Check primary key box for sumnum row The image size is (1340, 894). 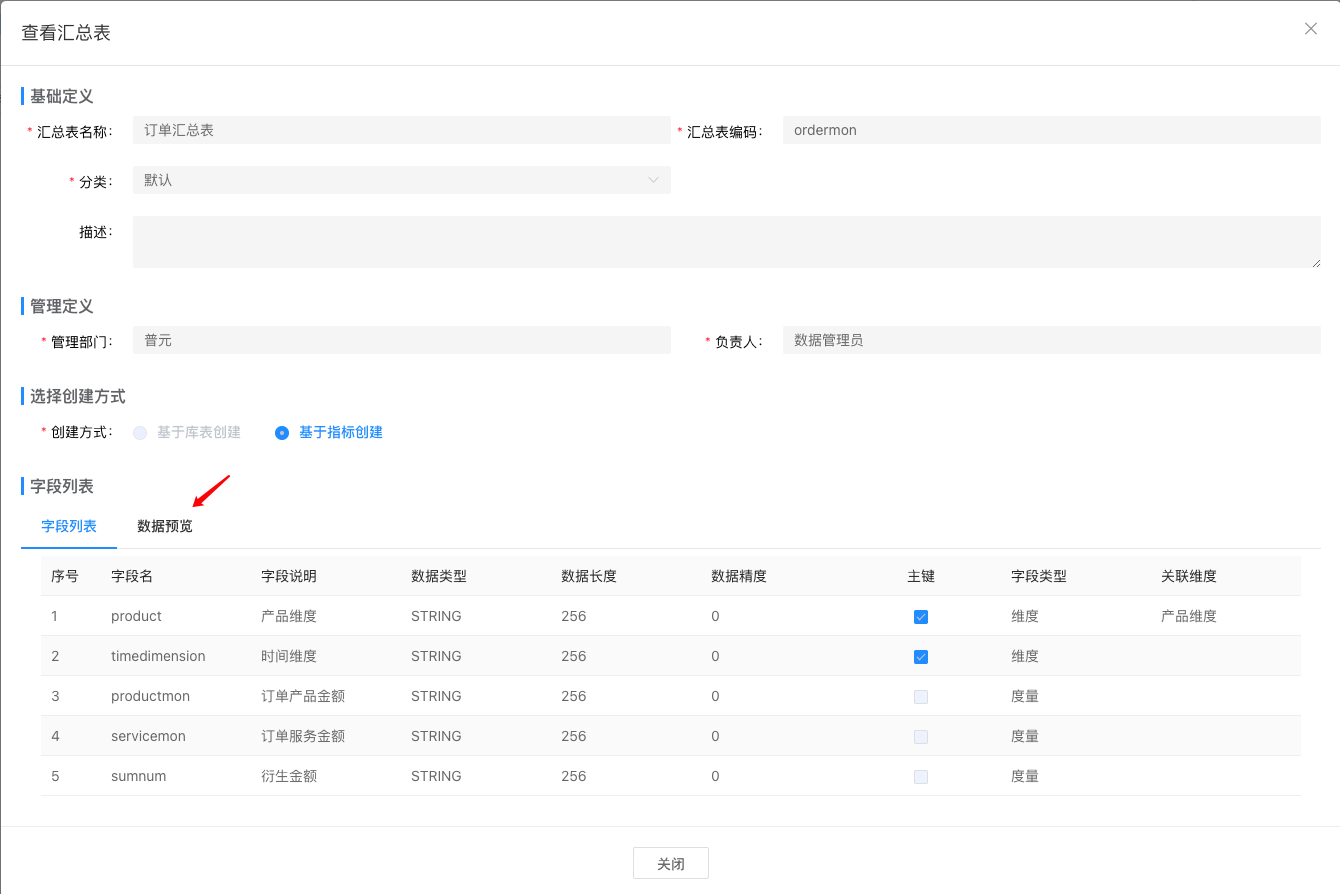coord(921,777)
